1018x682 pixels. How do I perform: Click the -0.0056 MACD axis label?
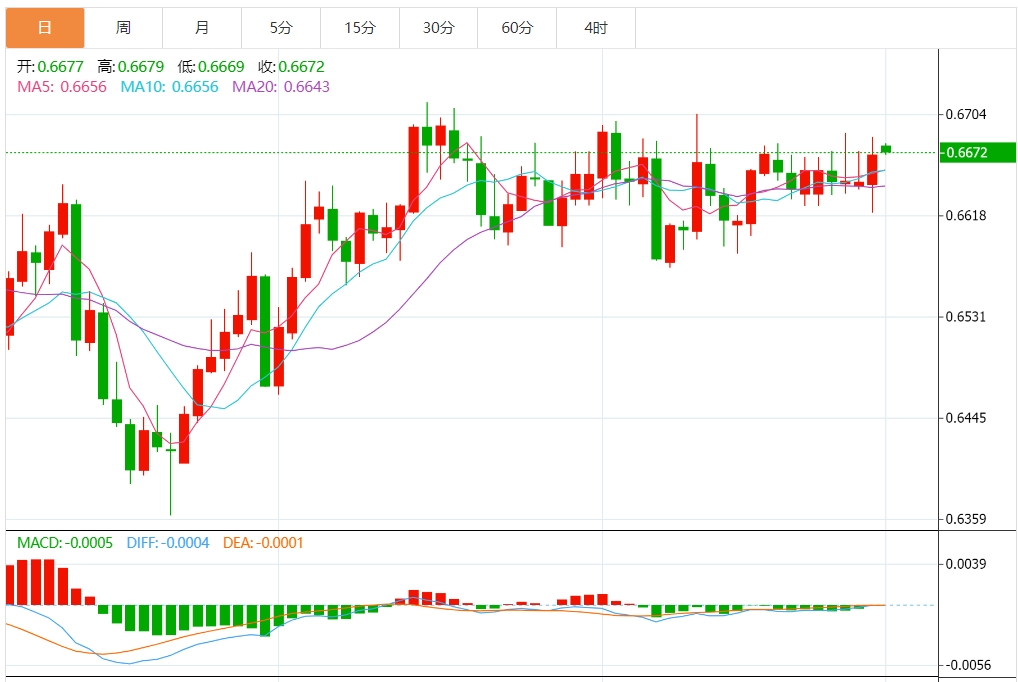[967, 665]
